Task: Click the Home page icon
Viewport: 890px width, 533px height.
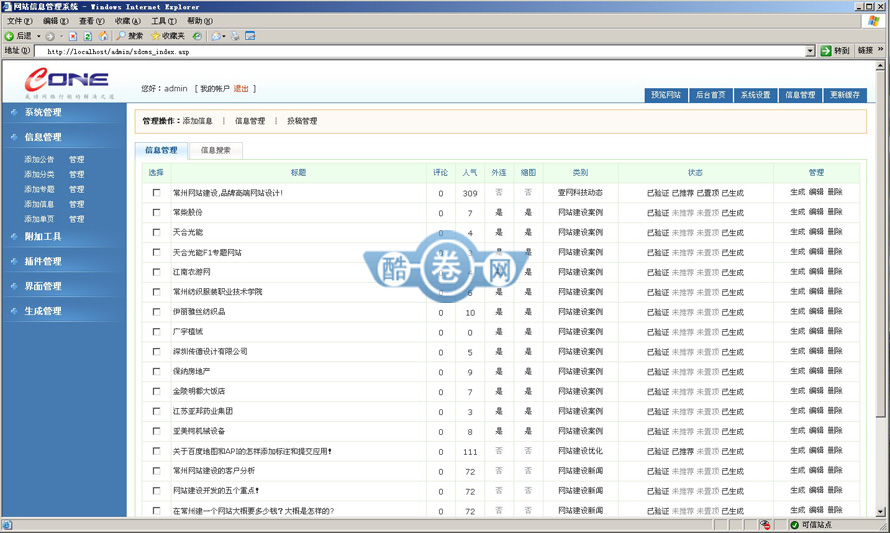Action: pos(103,36)
